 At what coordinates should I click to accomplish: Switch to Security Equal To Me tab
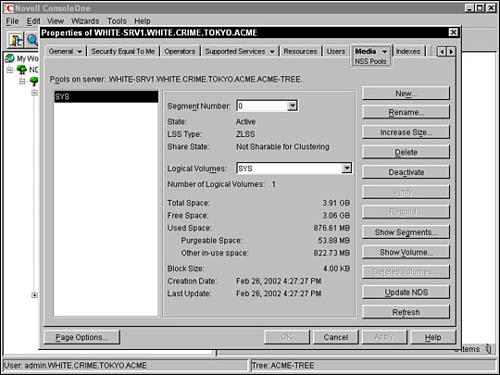coord(123,51)
